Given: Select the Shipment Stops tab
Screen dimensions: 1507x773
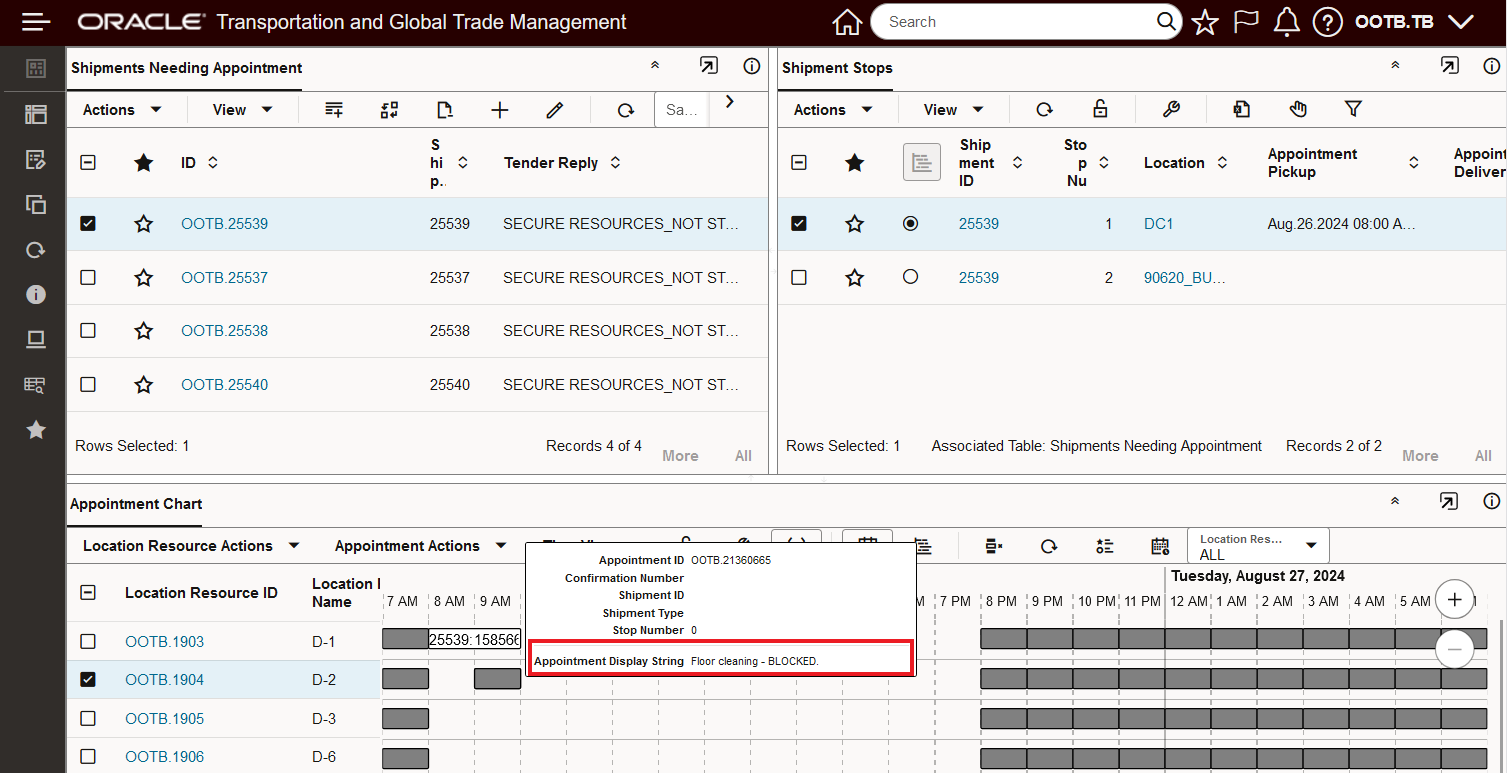Looking at the screenshot, I should point(837,68).
